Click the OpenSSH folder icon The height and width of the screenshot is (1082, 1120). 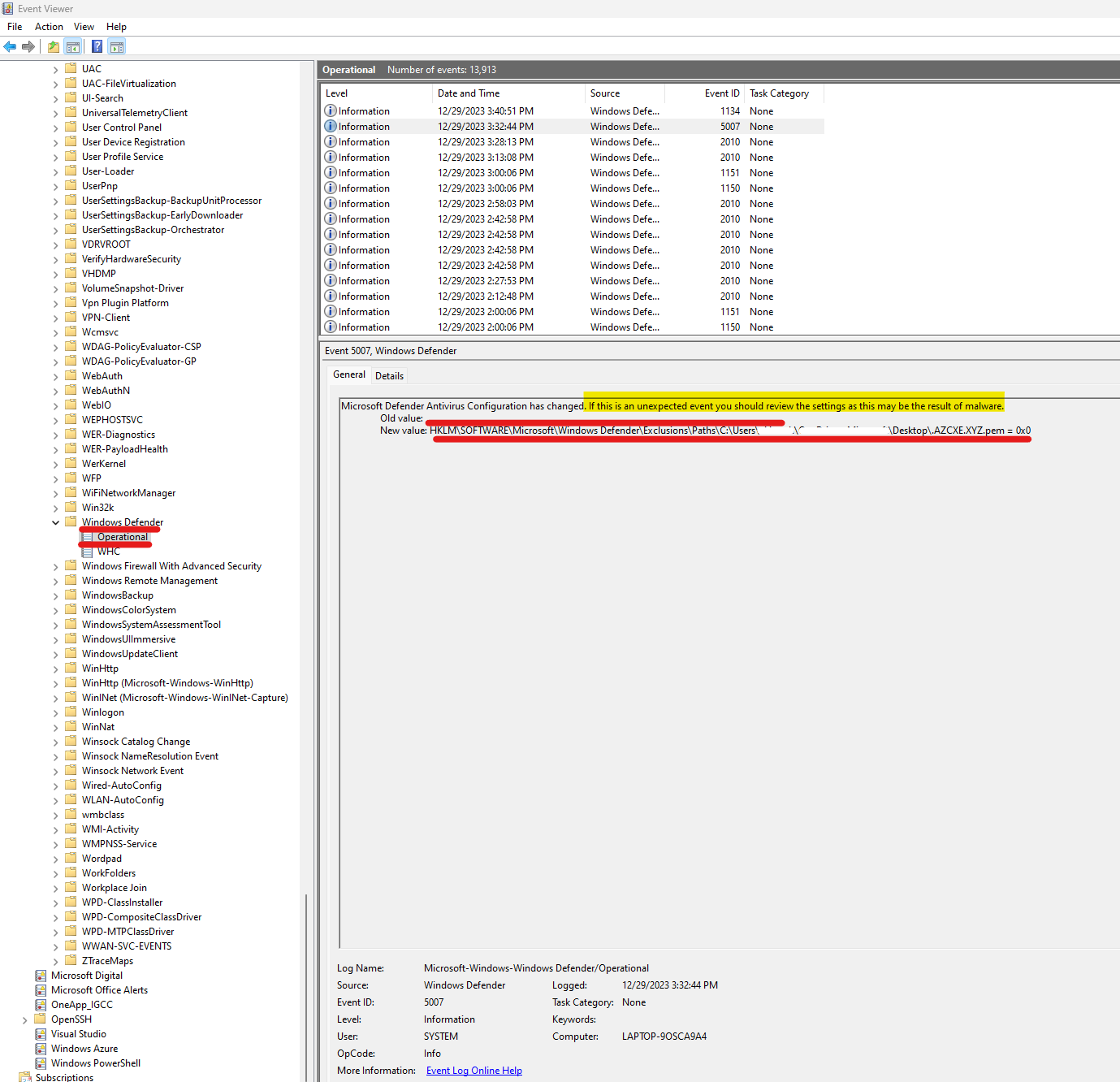[x=41, y=1019]
